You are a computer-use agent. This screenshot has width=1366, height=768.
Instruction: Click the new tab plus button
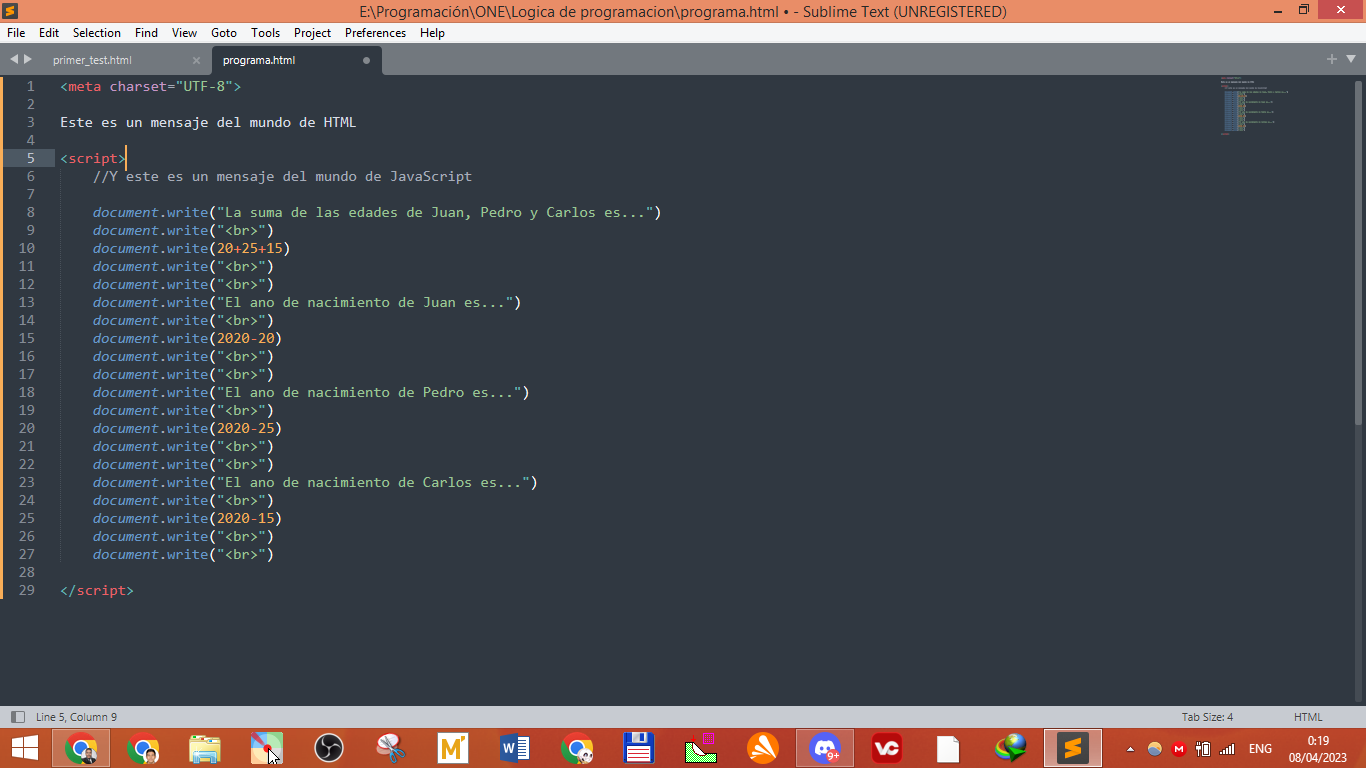pyautogui.click(x=1331, y=60)
